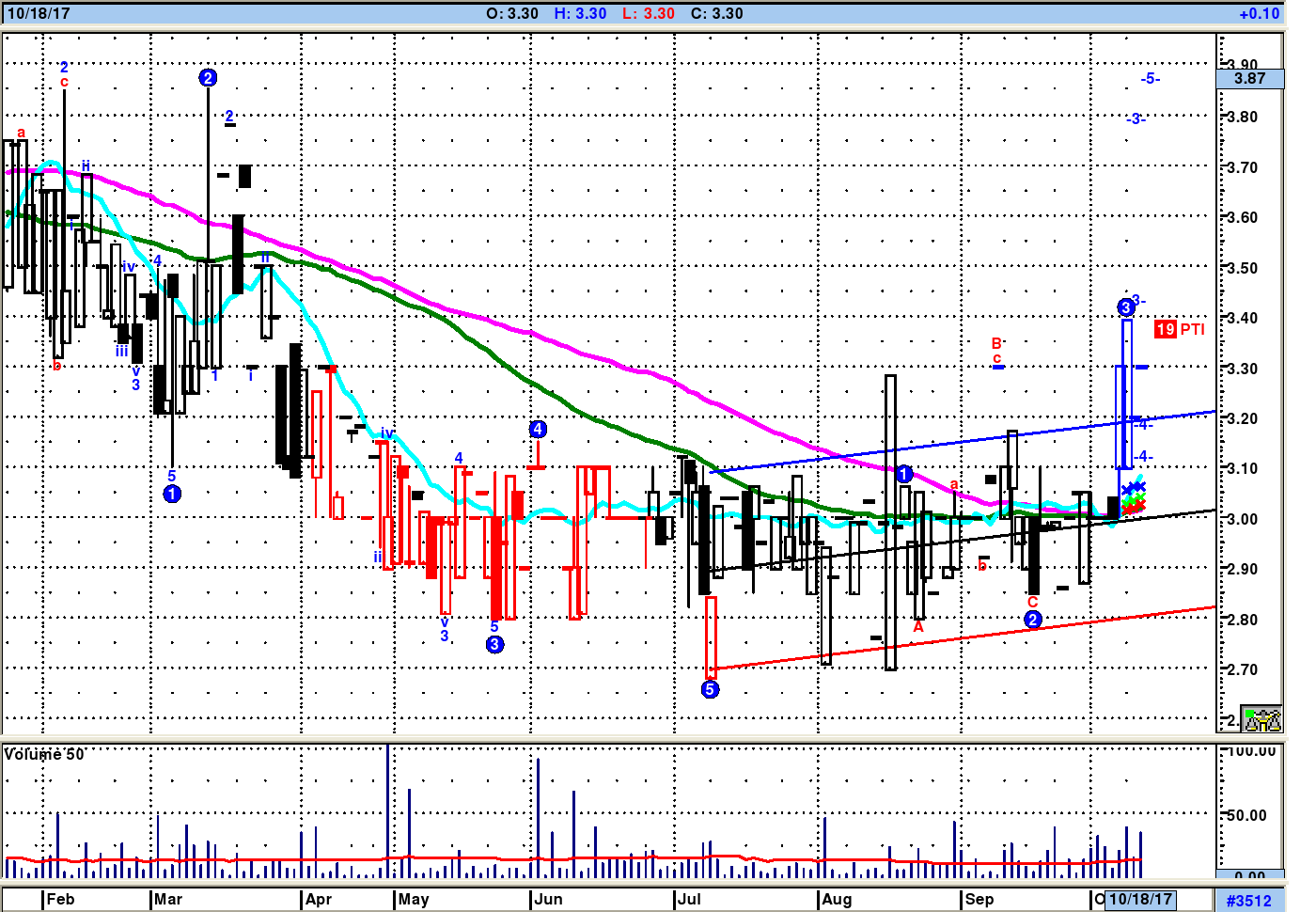
Task: Click the C: 3.30 close value in header
Action: tap(716, 13)
